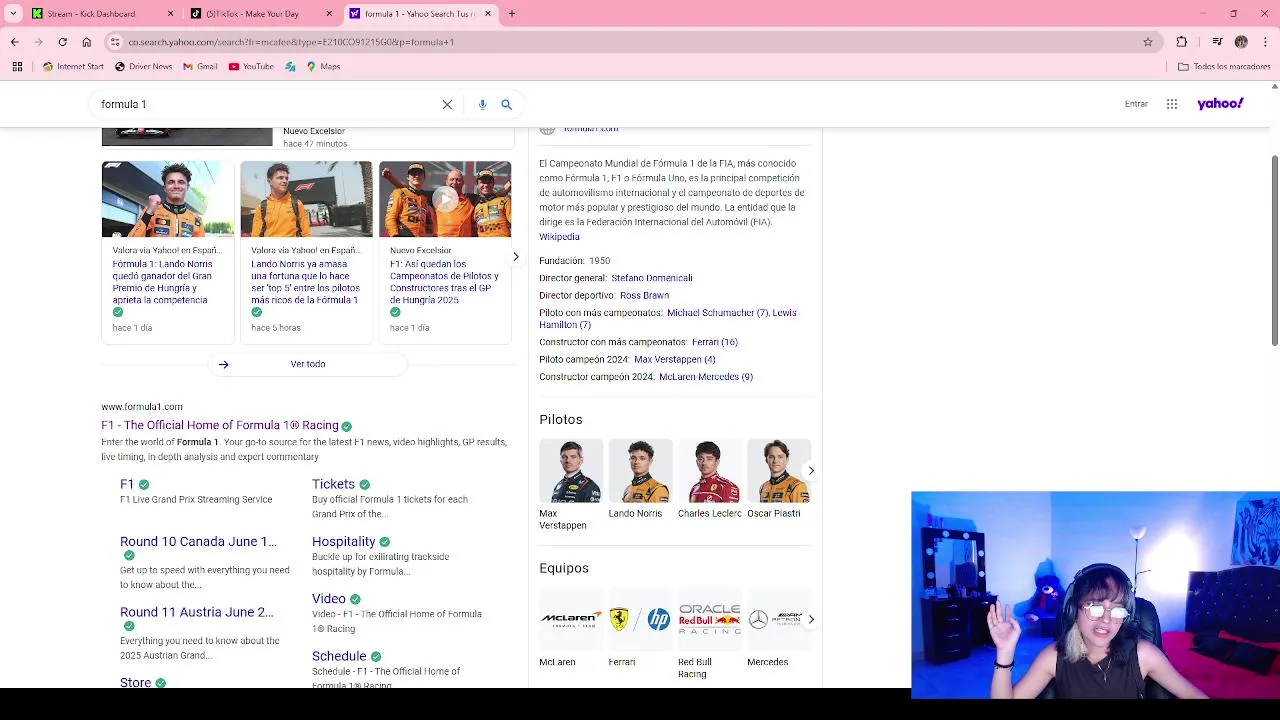The image size is (1280, 720).
Task: Select the formula 1 - Yahoo Search tab
Action: point(418,14)
